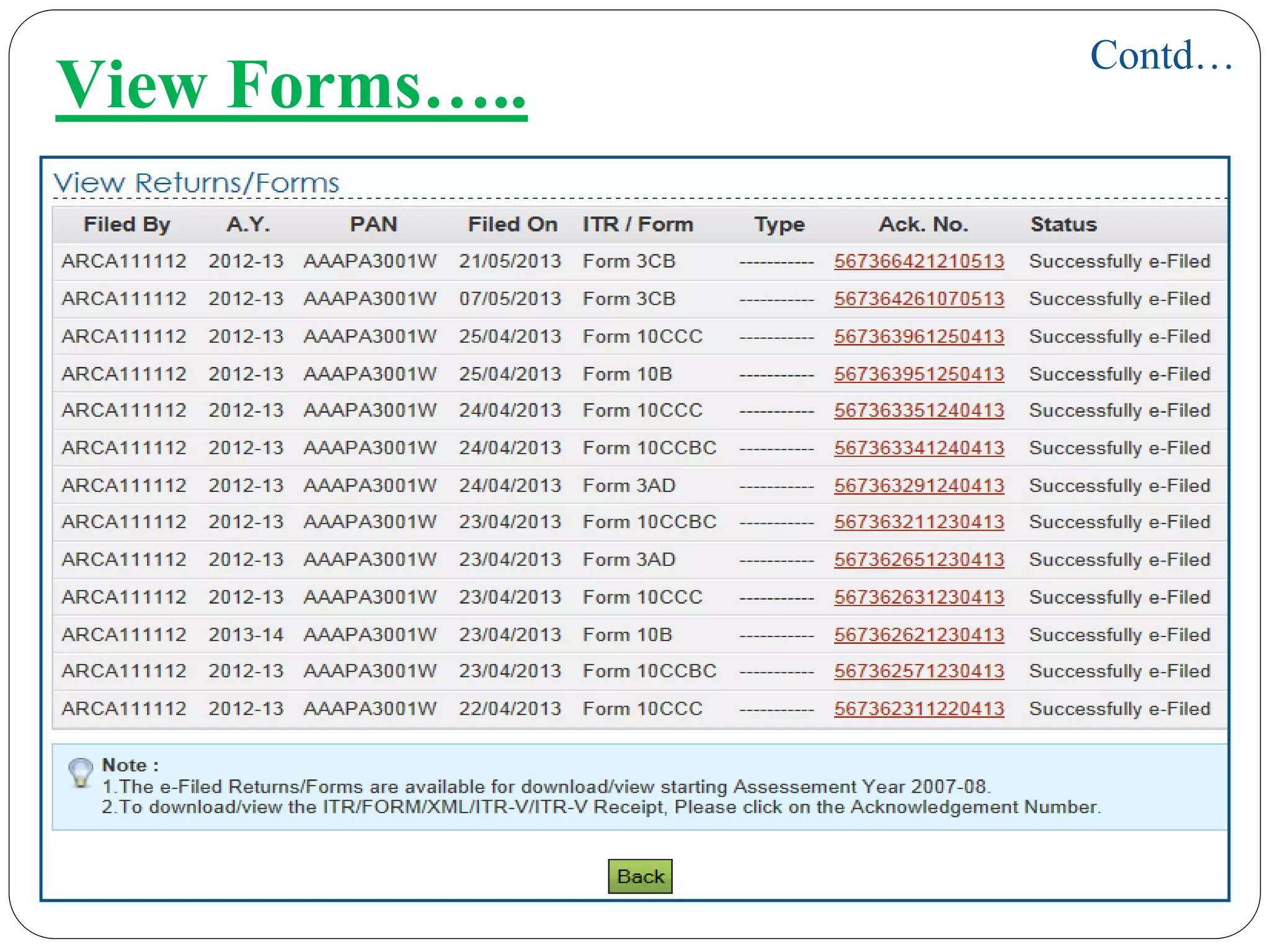Click the A.Y. column header
This screenshot has width=1270, height=952.
pos(248,224)
